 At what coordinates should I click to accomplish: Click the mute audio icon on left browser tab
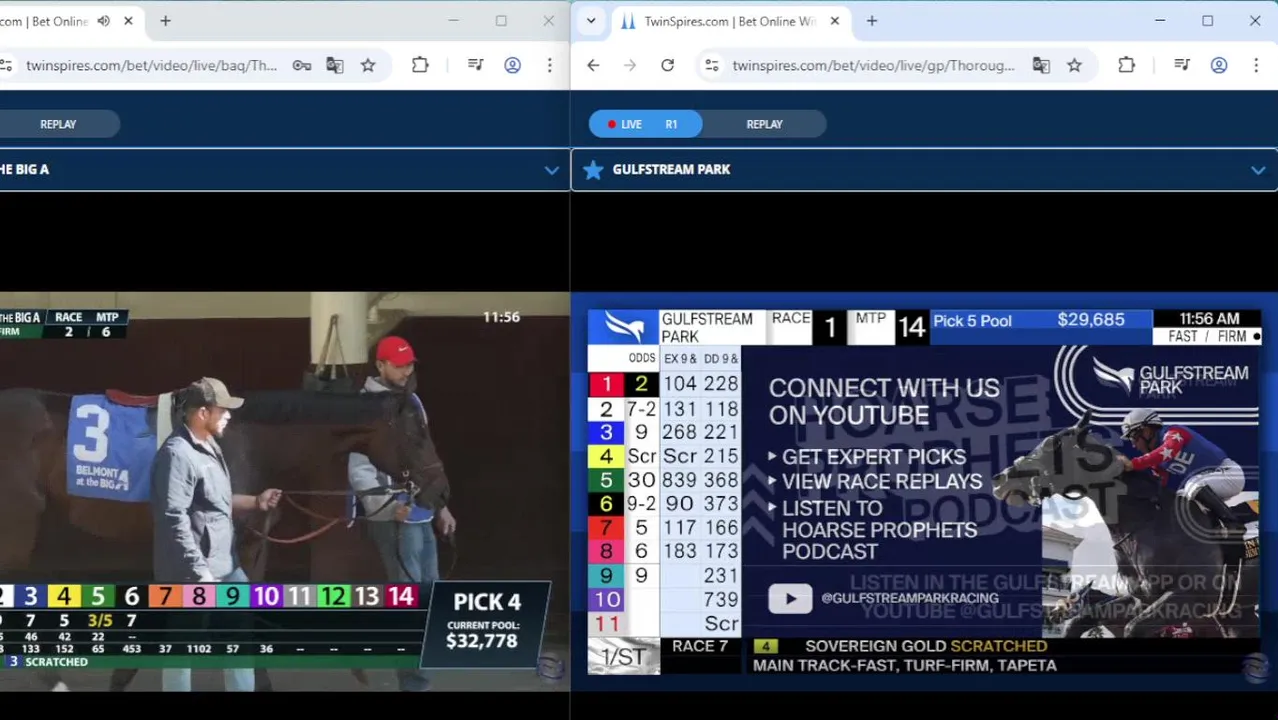point(103,21)
